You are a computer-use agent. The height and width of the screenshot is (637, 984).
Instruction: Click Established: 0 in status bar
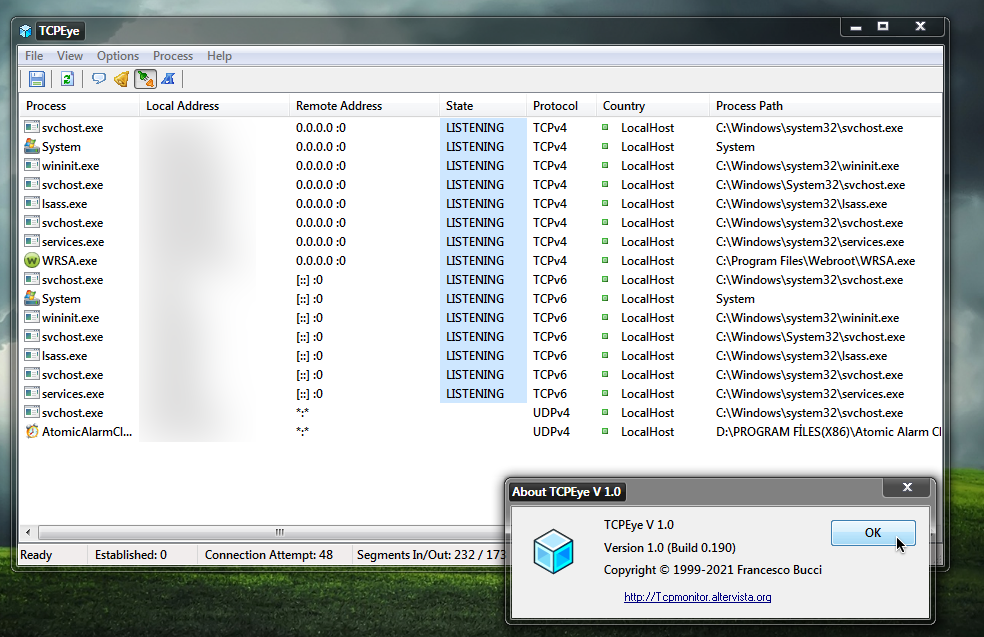click(x=131, y=555)
